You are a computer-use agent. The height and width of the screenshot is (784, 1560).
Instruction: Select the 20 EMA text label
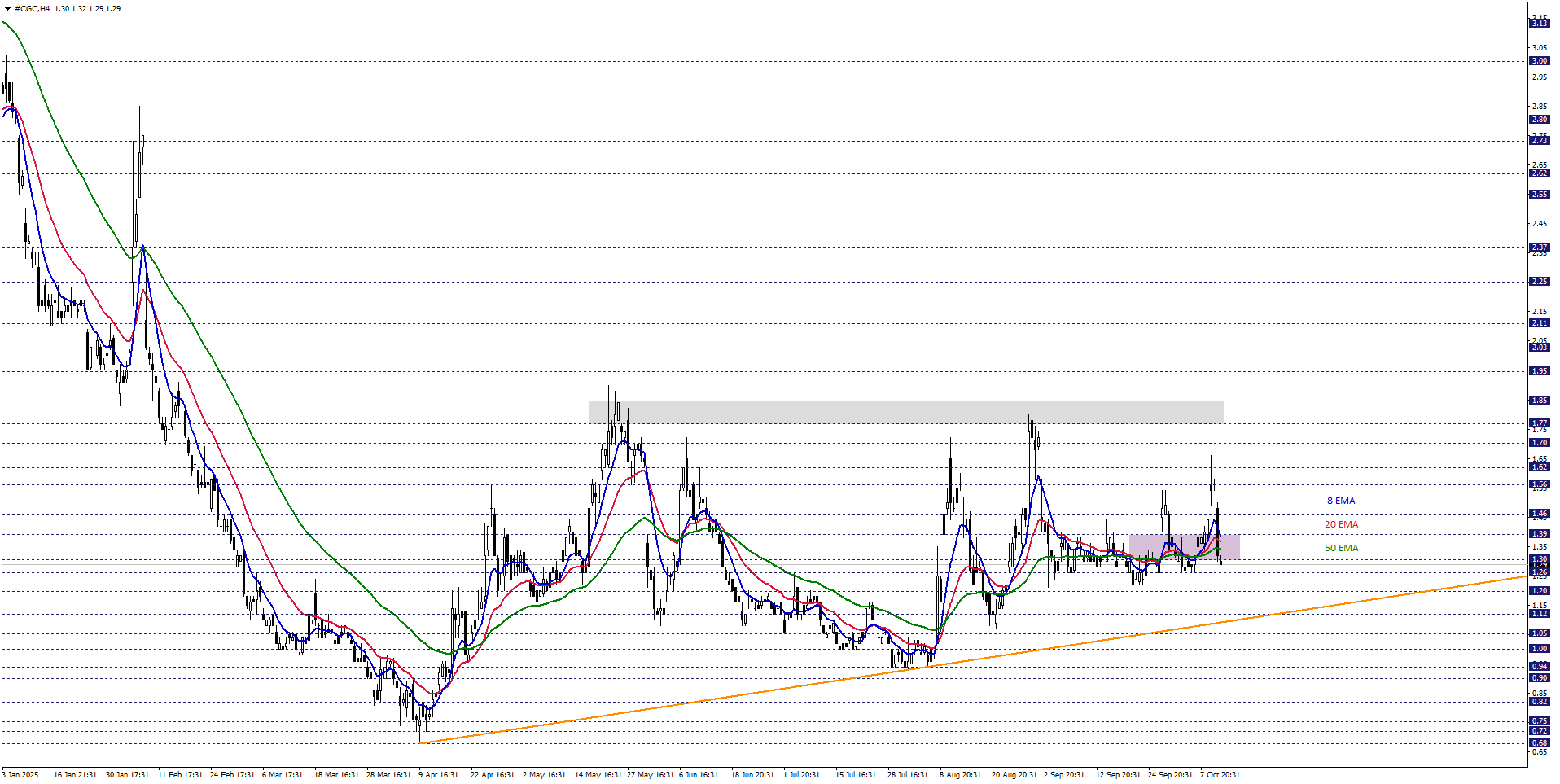(x=1341, y=524)
